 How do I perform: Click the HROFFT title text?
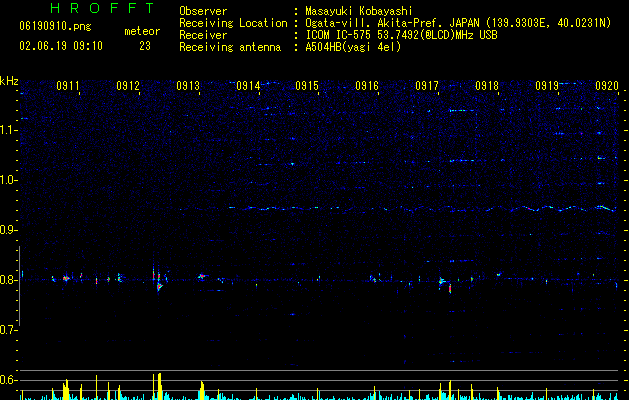point(102,8)
